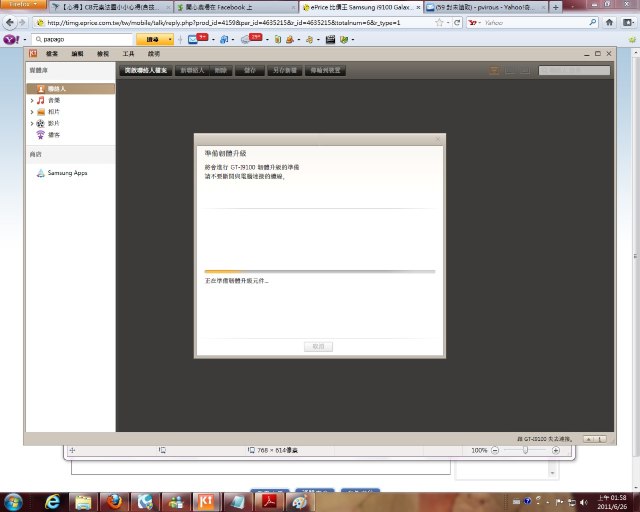Close the firmware upgrade dialog with X

coord(438,139)
